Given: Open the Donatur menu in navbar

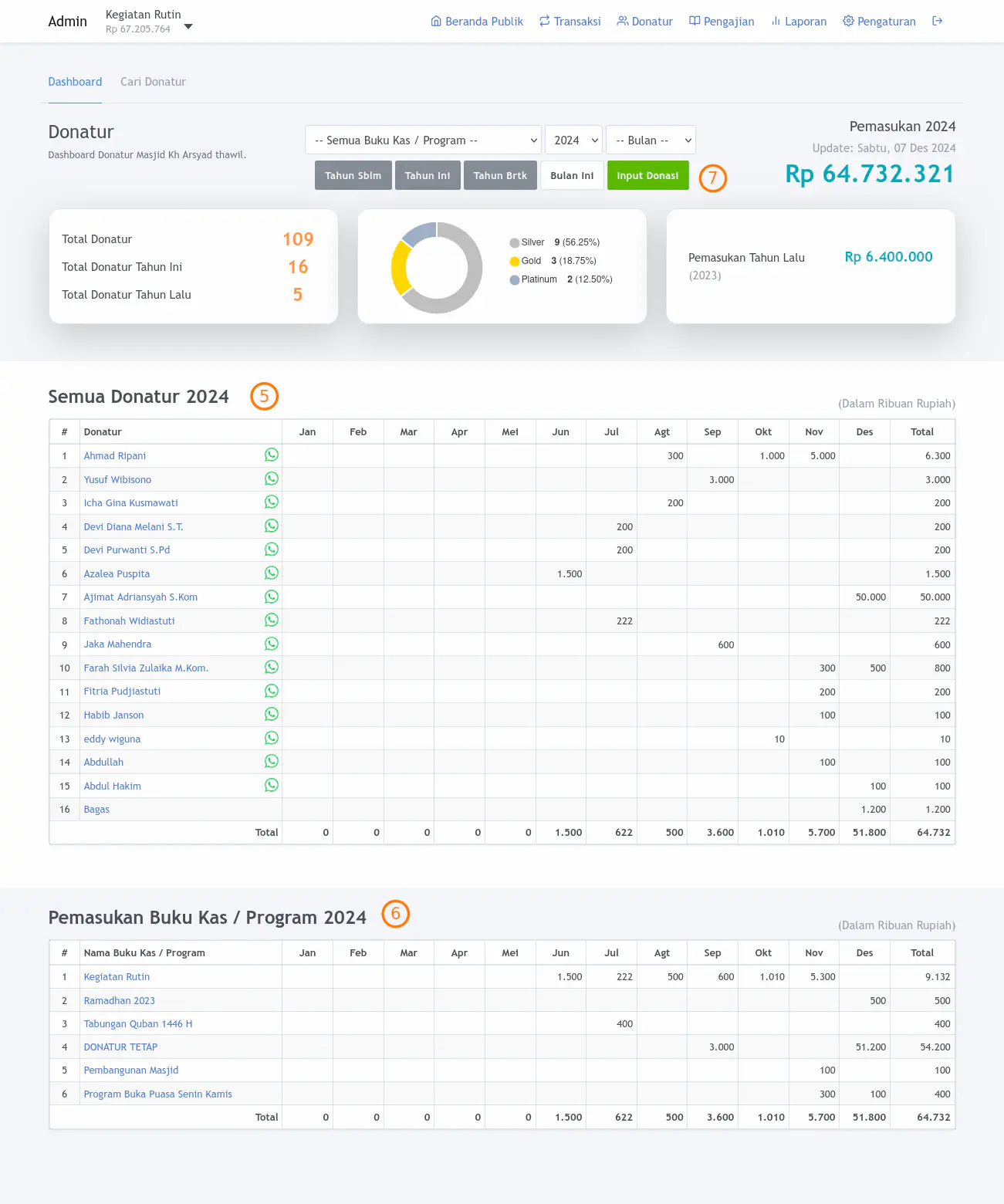Looking at the screenshot, I should pyautogui.click(x=645, y=22).
